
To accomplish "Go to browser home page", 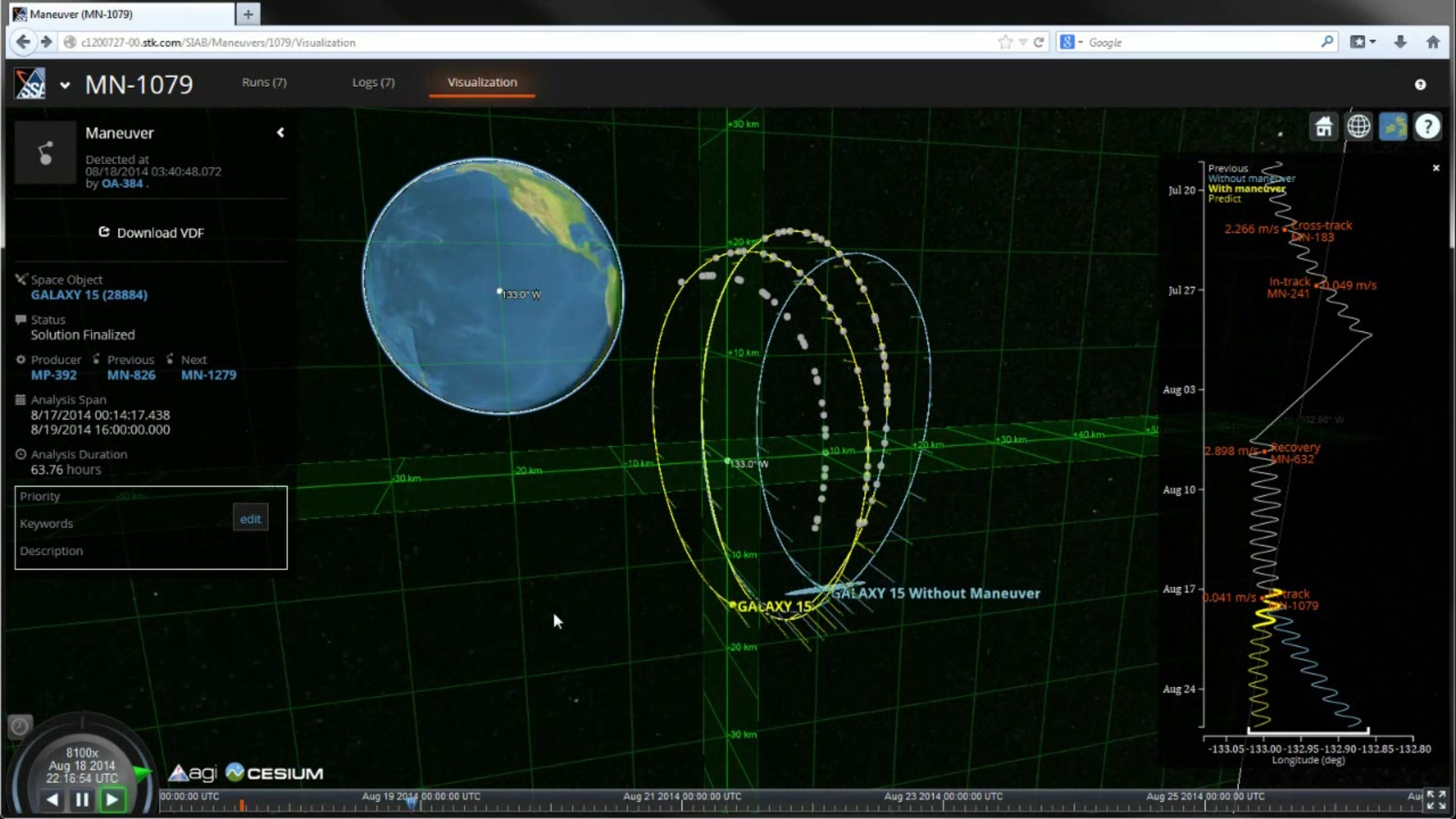I will pos(1432,42).
